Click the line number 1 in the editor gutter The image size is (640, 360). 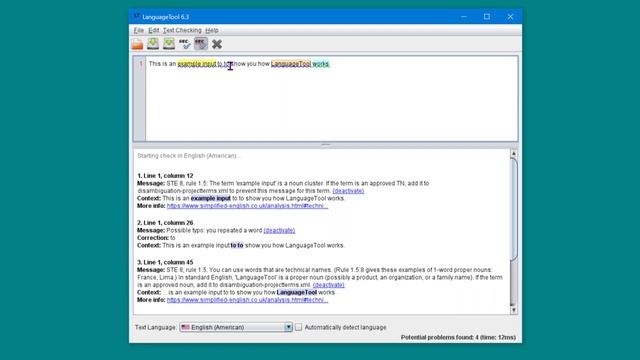tap(141, 64)
